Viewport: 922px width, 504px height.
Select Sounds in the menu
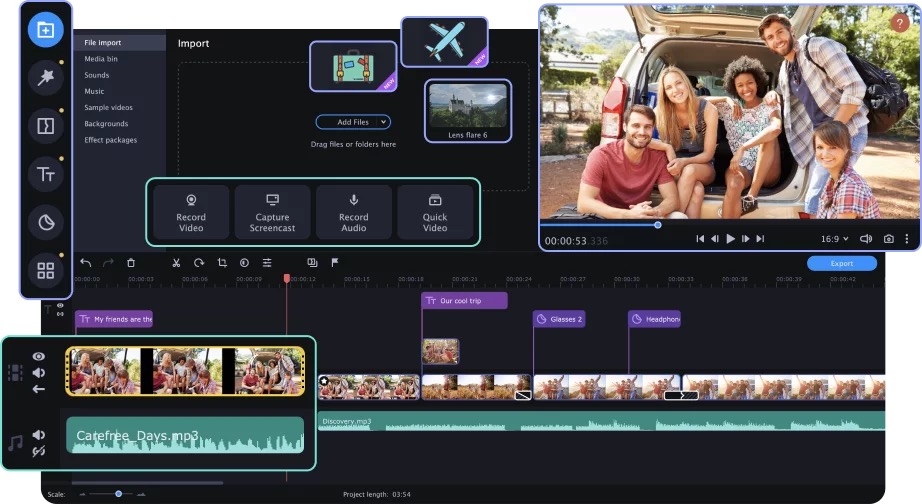click(96, 75)
